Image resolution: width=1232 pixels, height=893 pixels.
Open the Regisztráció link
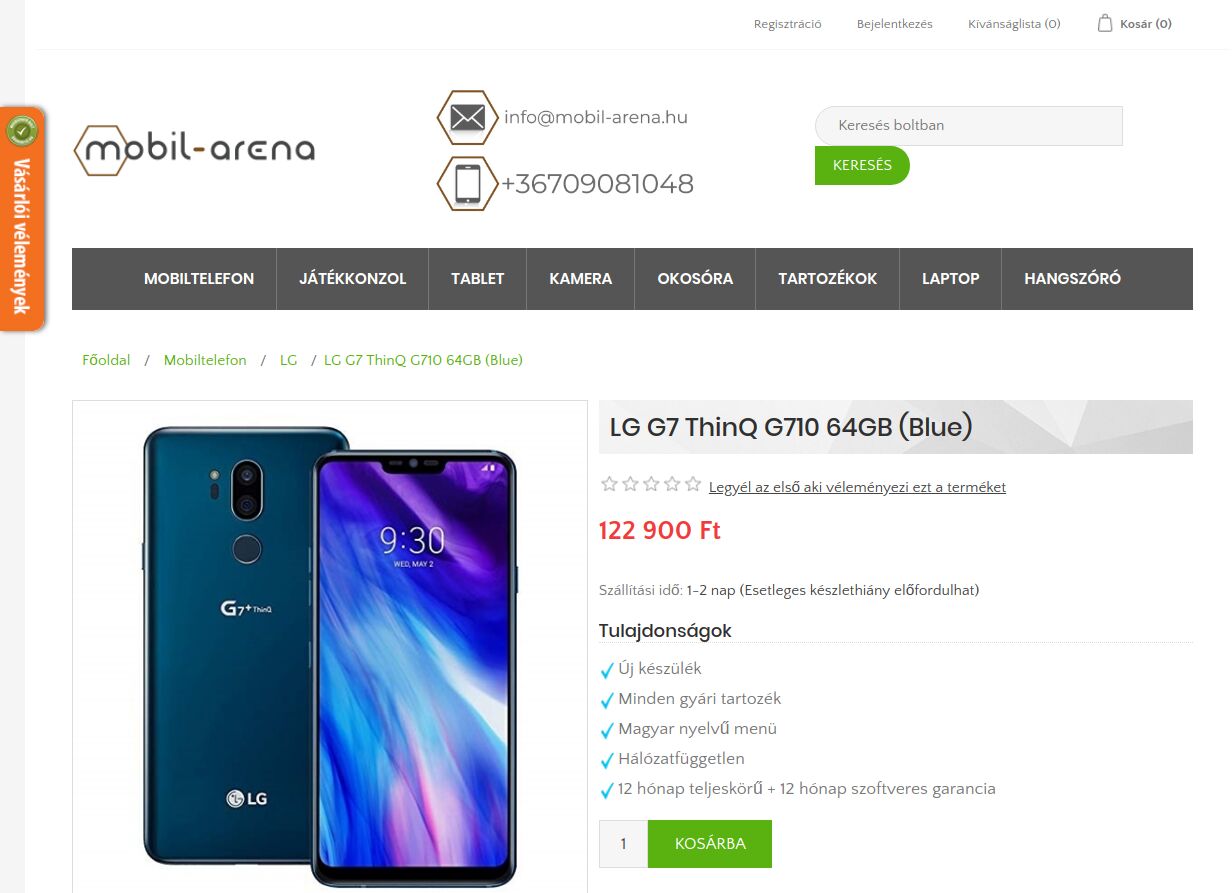click(x=788, y=24)
